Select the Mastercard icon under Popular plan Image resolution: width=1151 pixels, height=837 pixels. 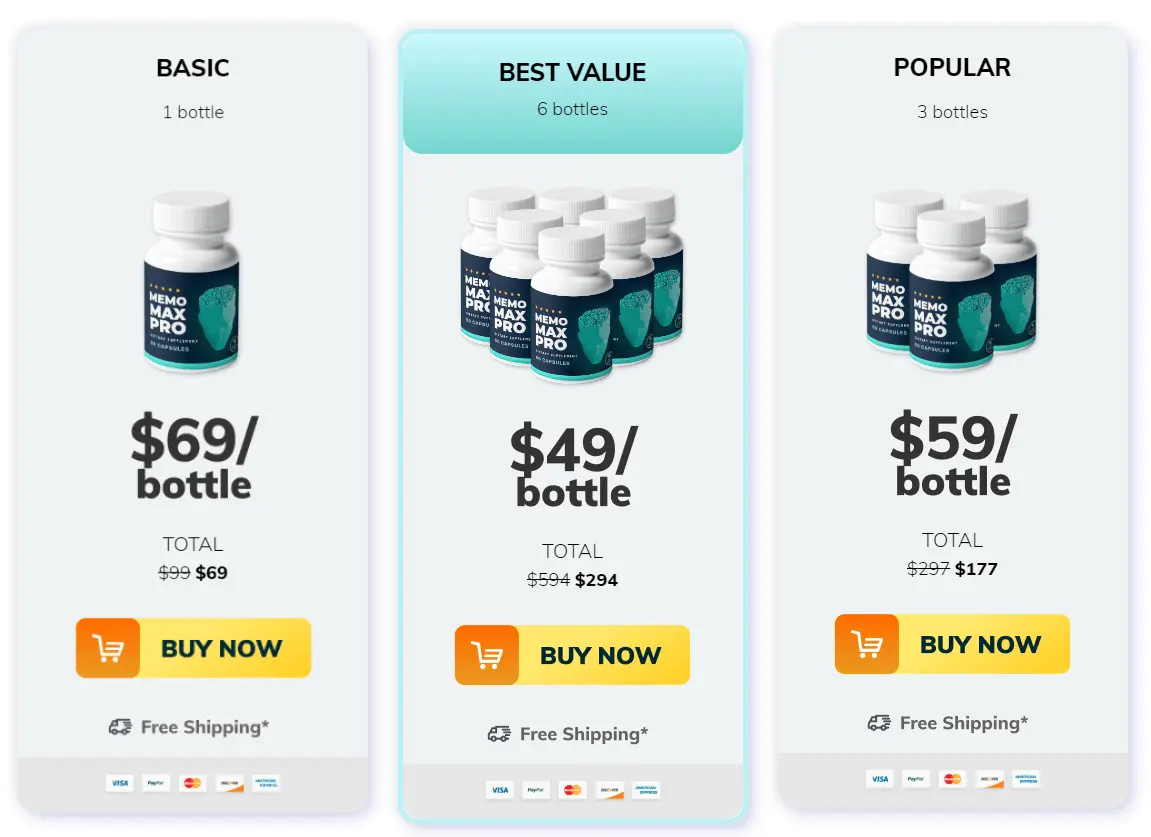(x=952, y=778)
